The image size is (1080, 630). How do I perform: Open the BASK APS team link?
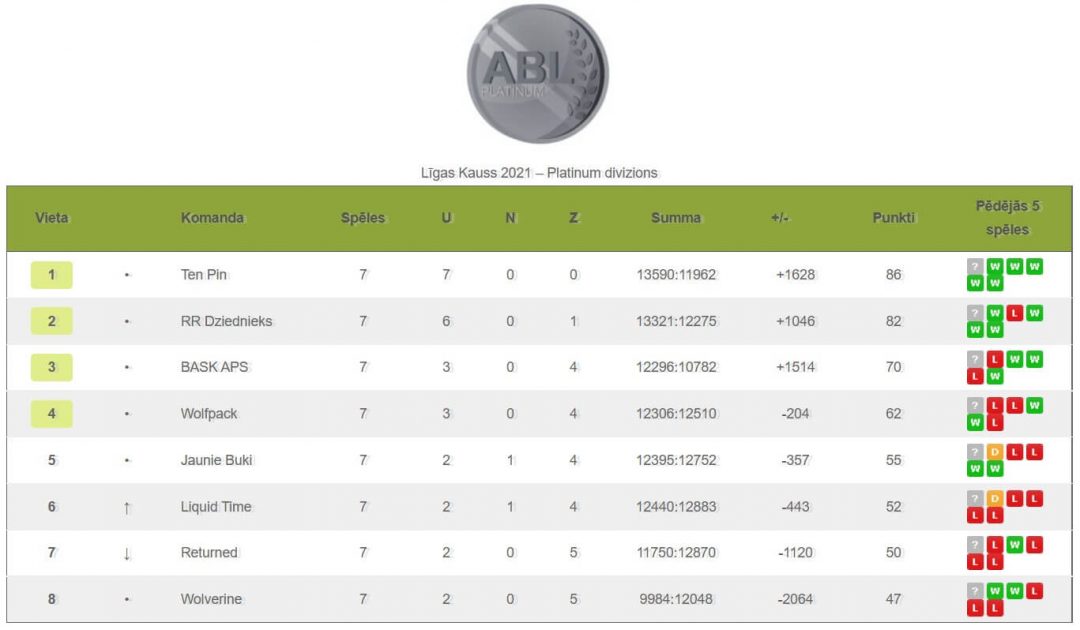tap(214, 367)
